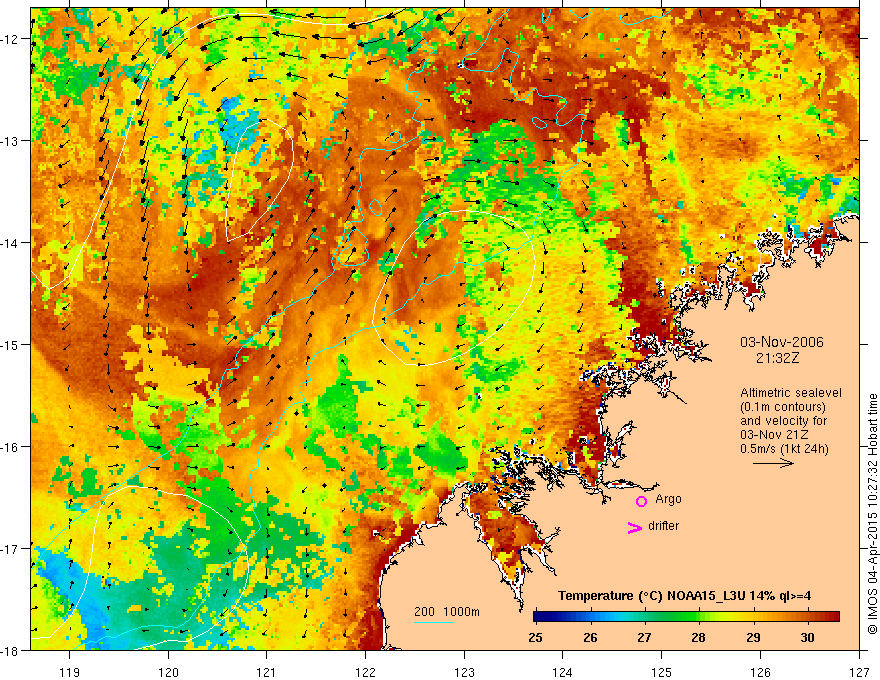Click the 'Argo' legend label

[x=668, y=499]
